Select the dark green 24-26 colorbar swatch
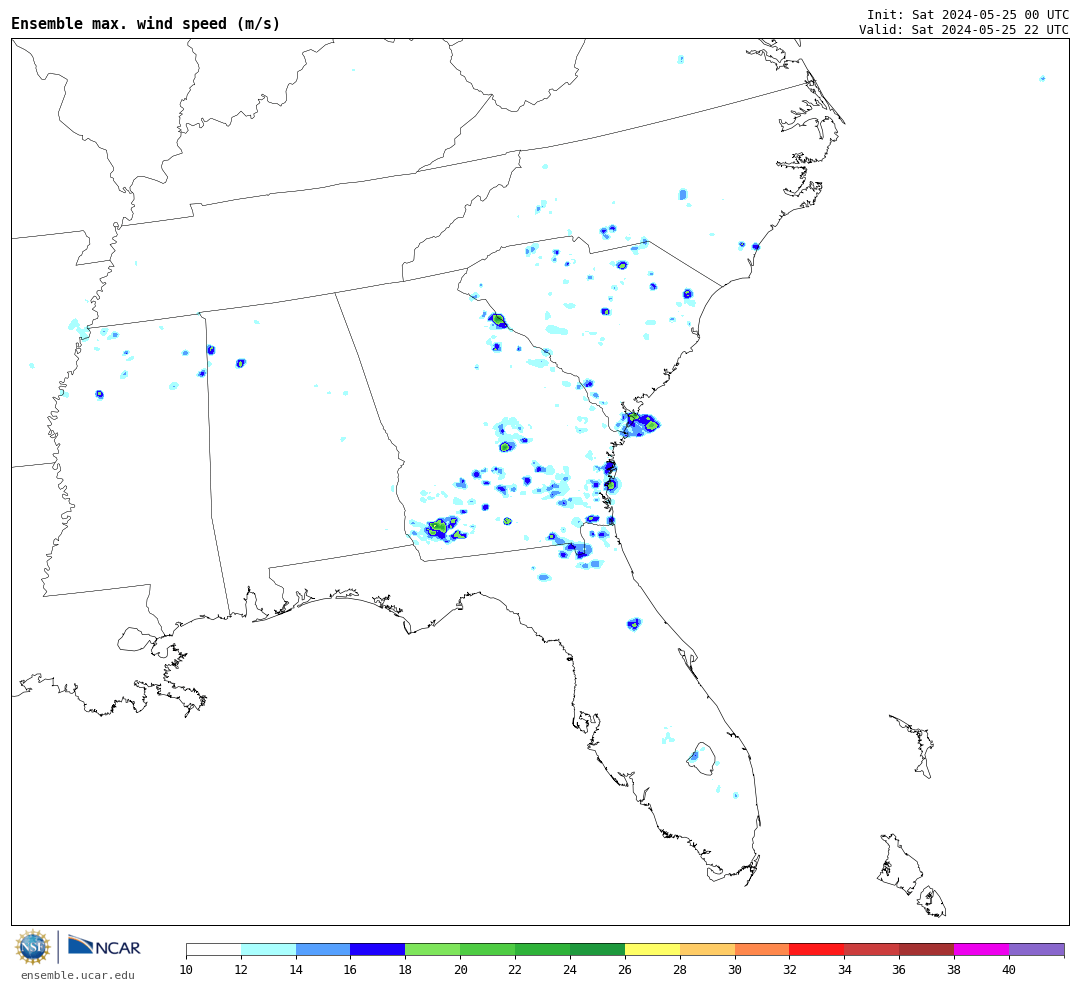 (x=598, y=949)
